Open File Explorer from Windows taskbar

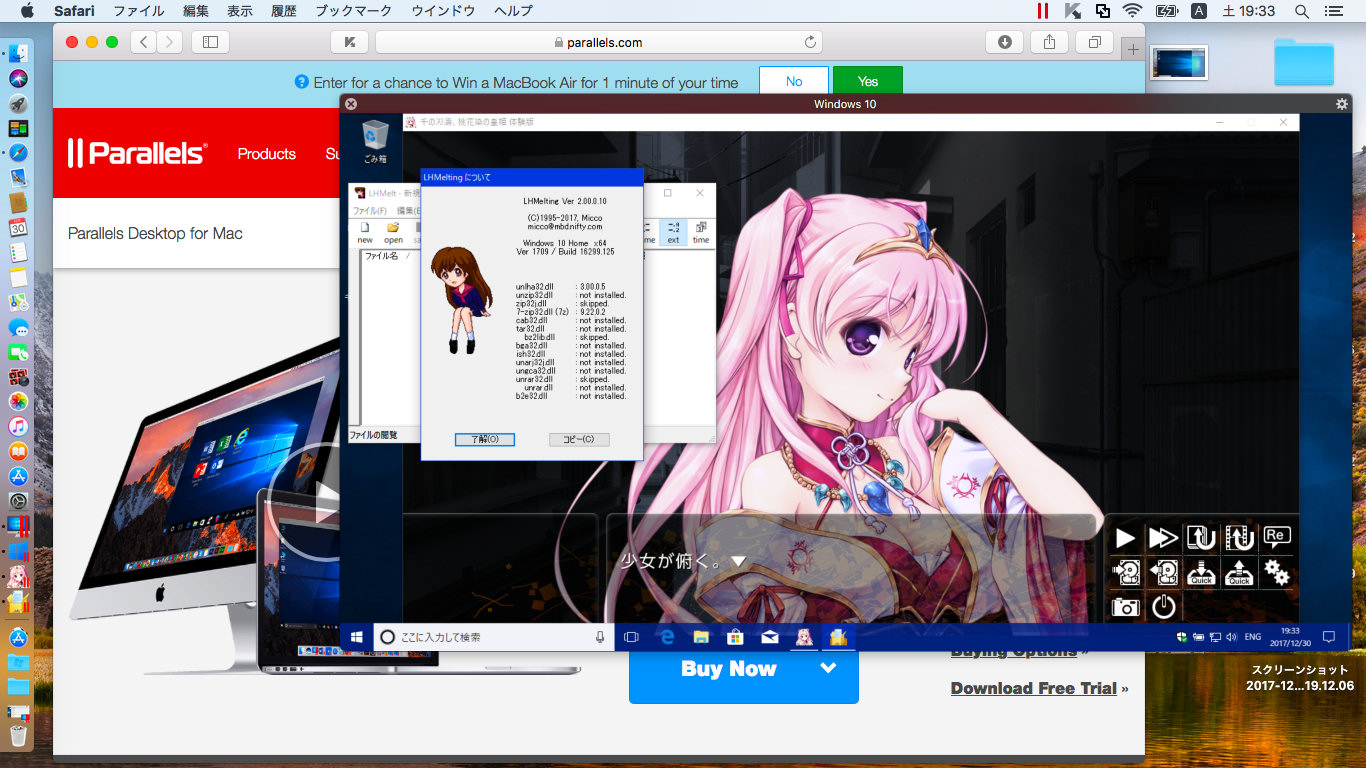pyautogui.click(x=701, y=637)
